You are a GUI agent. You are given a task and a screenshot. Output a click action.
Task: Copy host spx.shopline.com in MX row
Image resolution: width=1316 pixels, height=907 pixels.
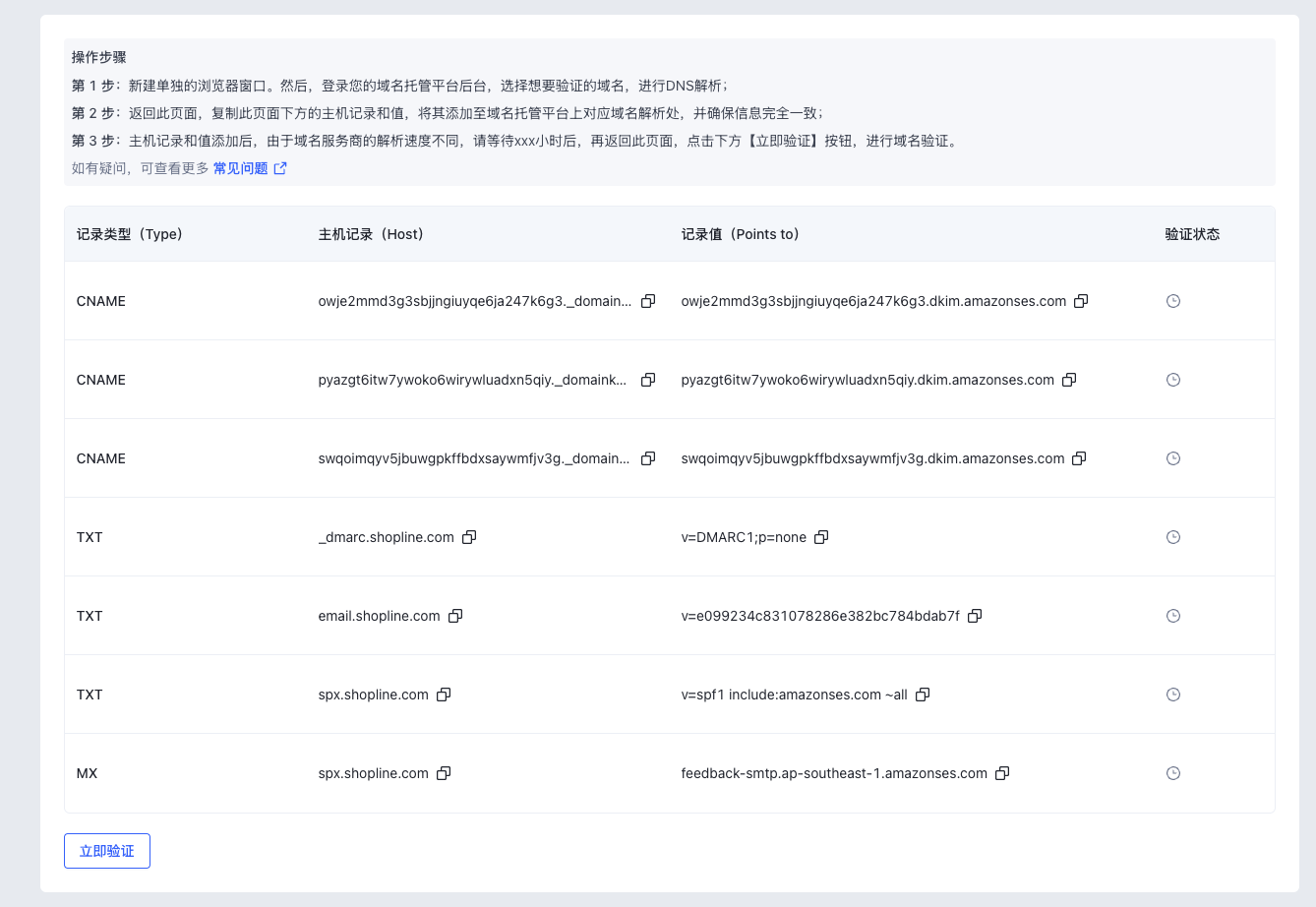[x=444, y=773]
